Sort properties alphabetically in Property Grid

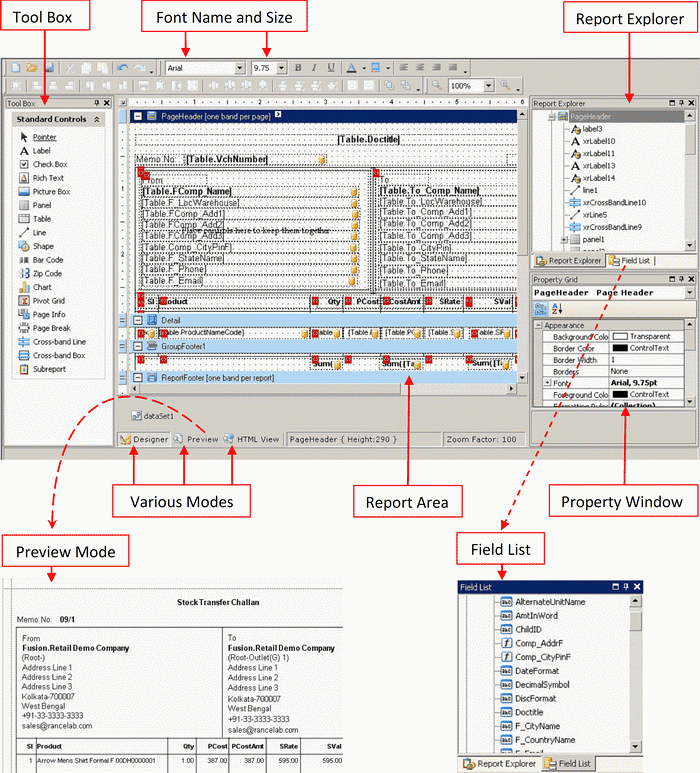tap(556, 310)
